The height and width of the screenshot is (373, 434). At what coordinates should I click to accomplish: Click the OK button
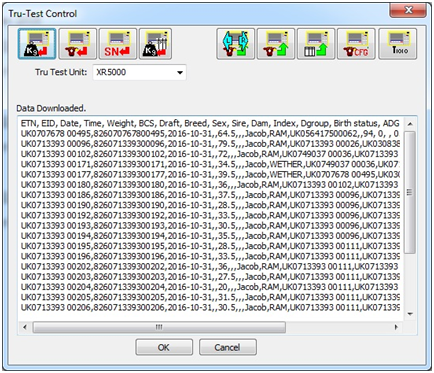tap(164, 347)
